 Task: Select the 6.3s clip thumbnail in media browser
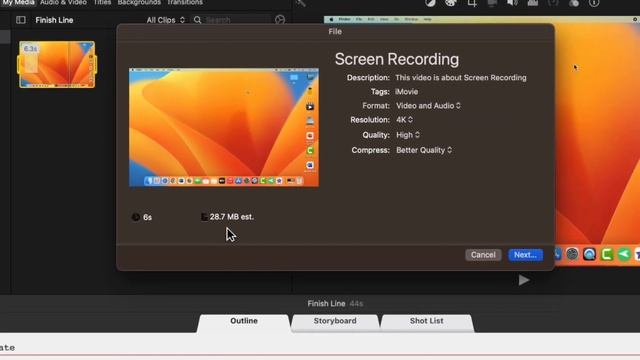[x=57, y=64]
